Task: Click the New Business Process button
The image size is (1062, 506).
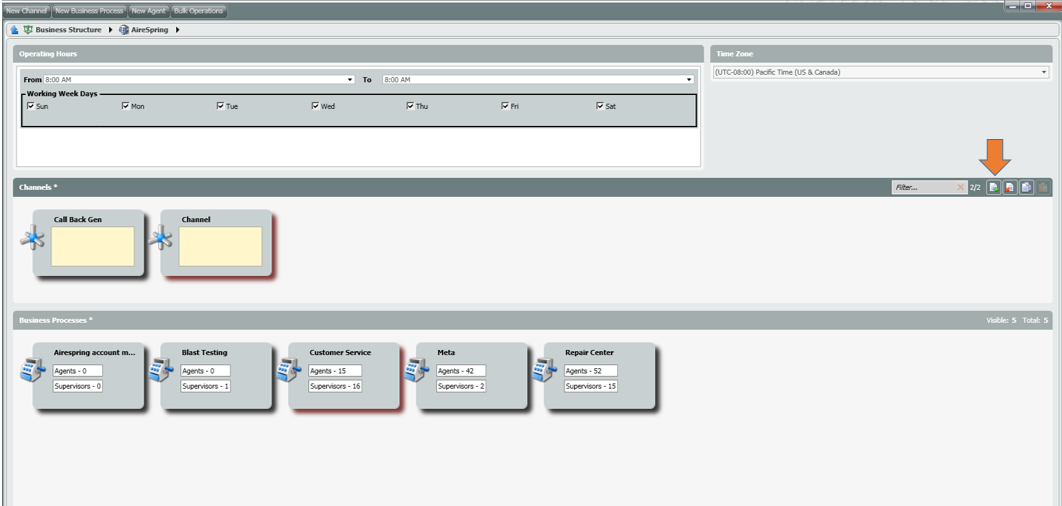Action: (x=89, y=11)
